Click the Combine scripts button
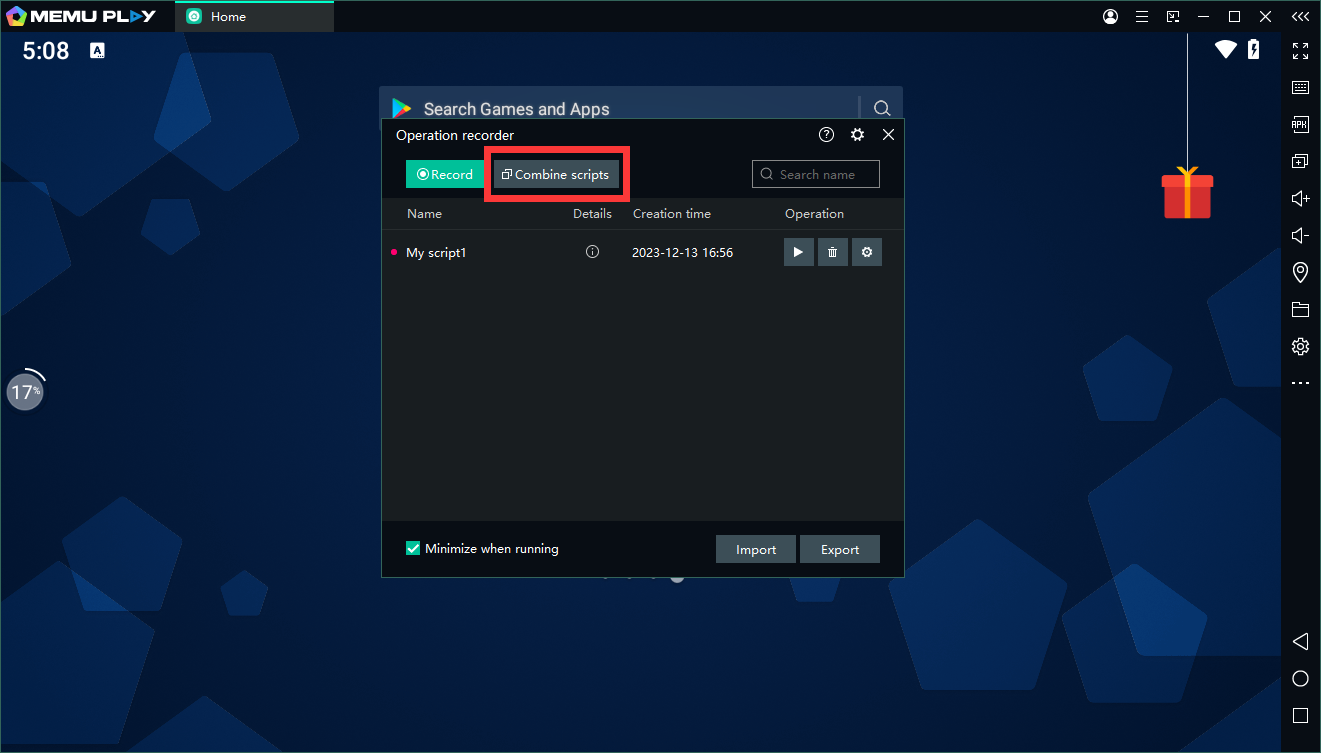This screenshot has height=753, width=1321. [x=556, y=175]
